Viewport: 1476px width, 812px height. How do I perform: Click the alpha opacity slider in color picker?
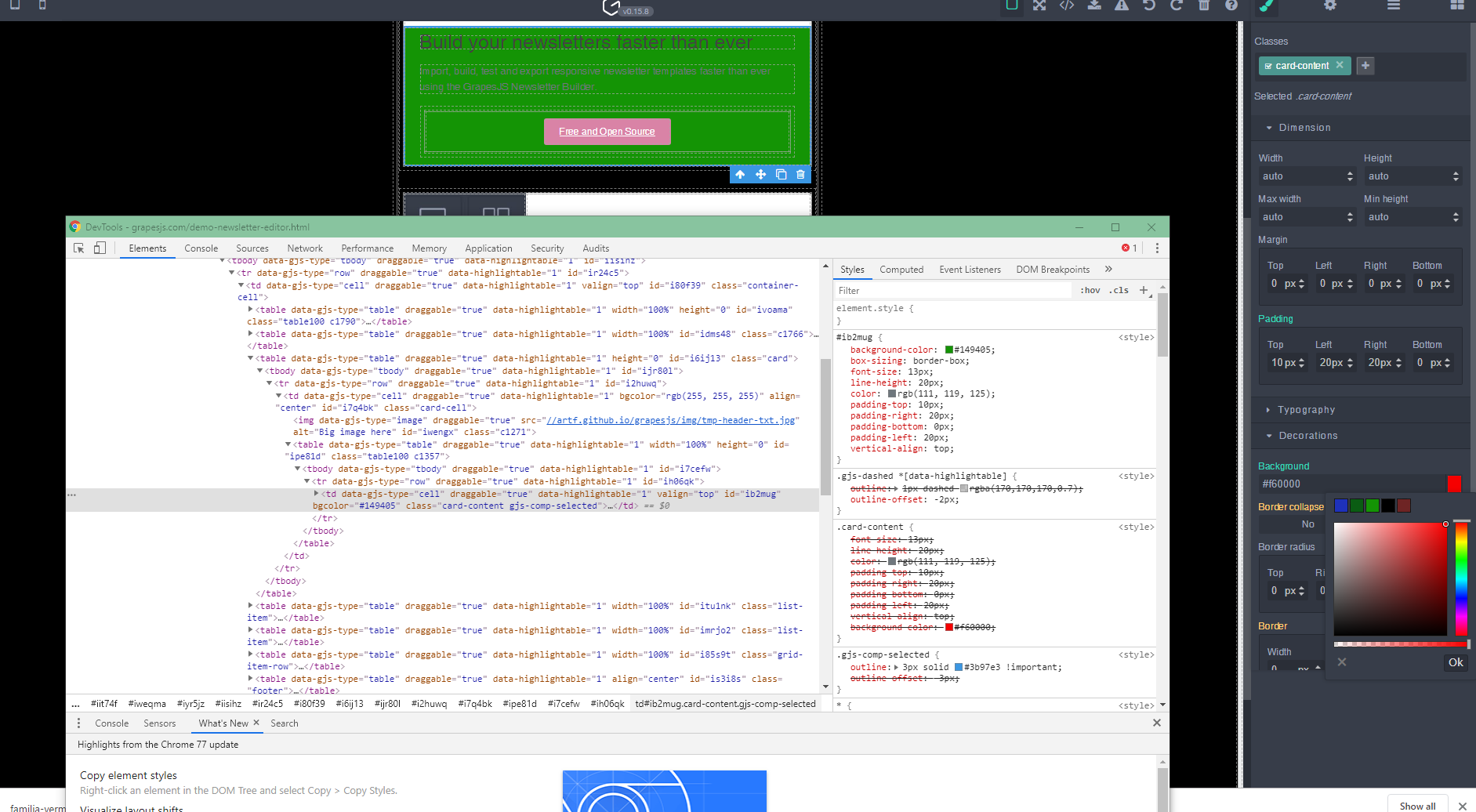tap(1401, 644)
